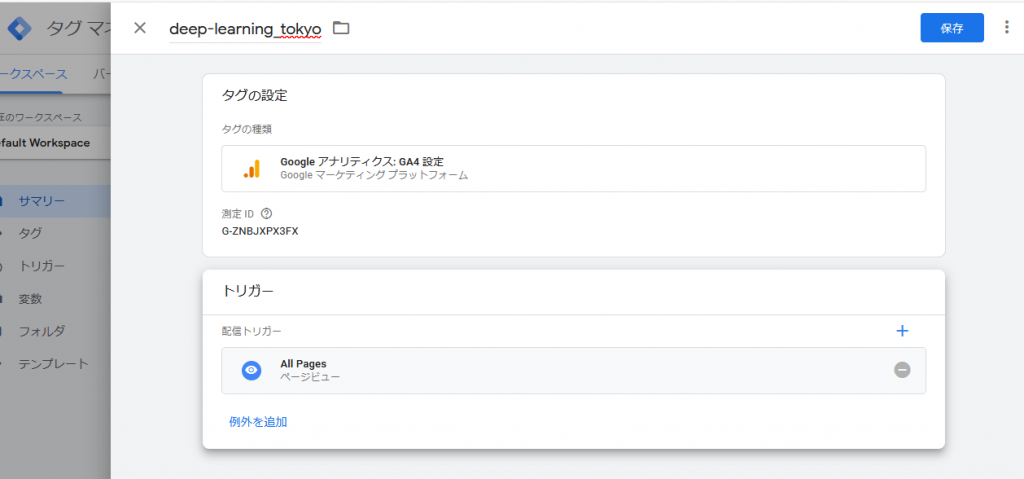
Task: Switch to the ワークスペース tab
Action: tap(33, 74)
